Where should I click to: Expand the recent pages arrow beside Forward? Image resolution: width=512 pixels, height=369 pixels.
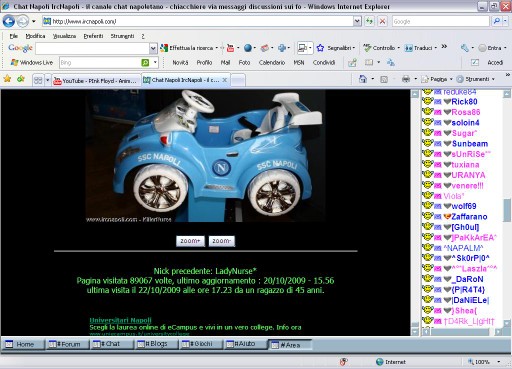34,21
